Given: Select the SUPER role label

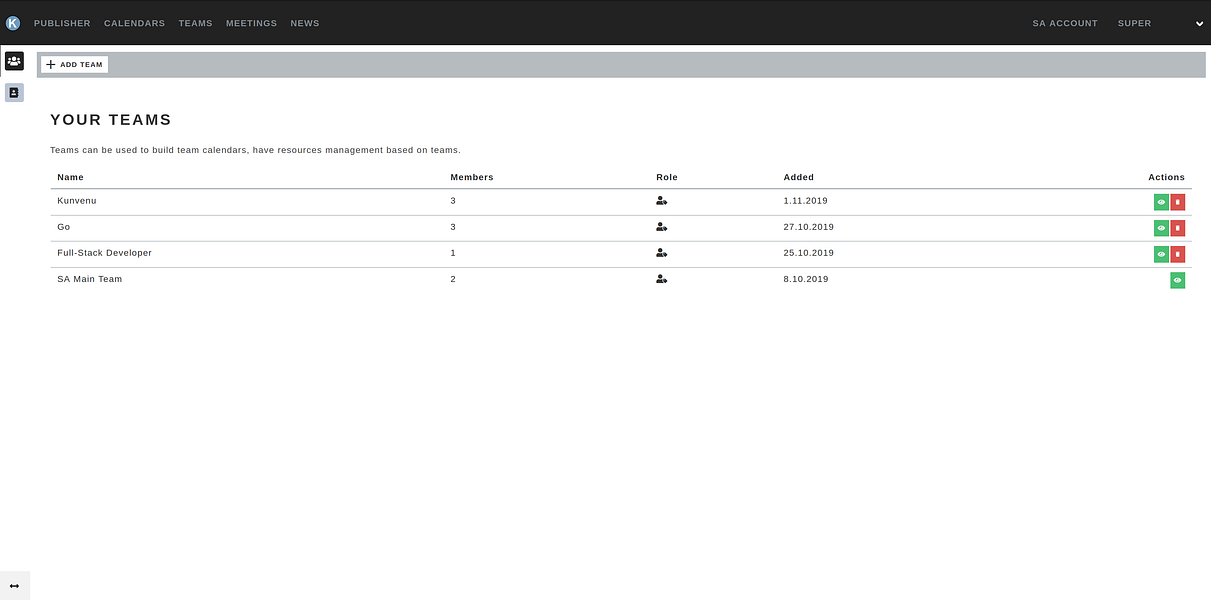Looking at the screenshot, I should pos(1135,23).
